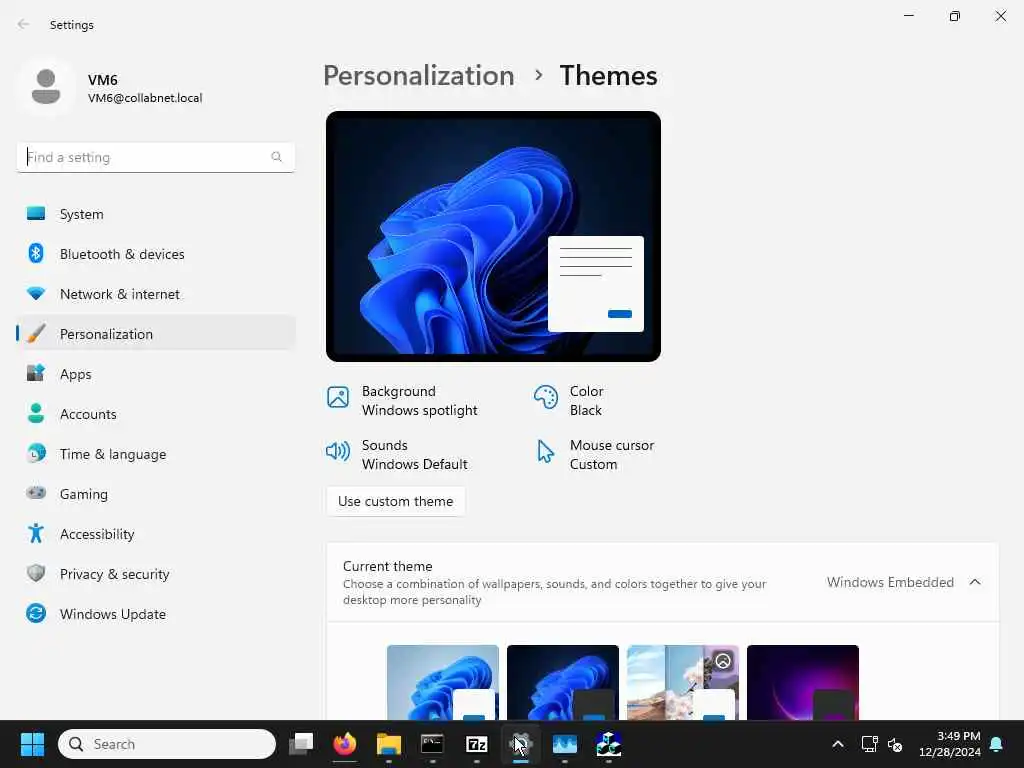The image size is (1024, 768).
Task: Click the VM6@collabnet.local account email
Action: pos(145,98)
